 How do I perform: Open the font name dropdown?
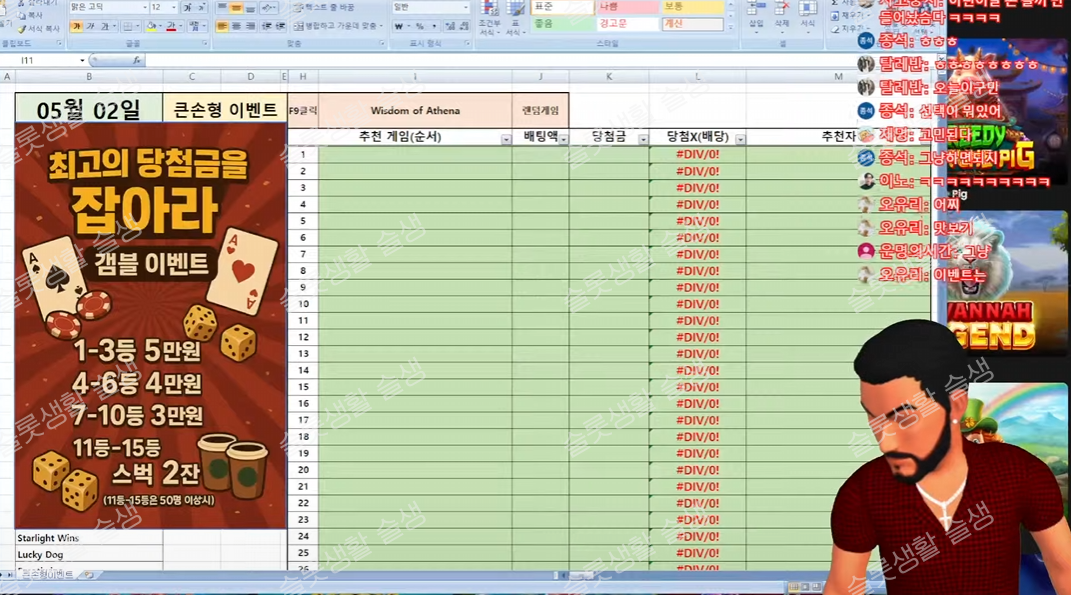point(144,8)
